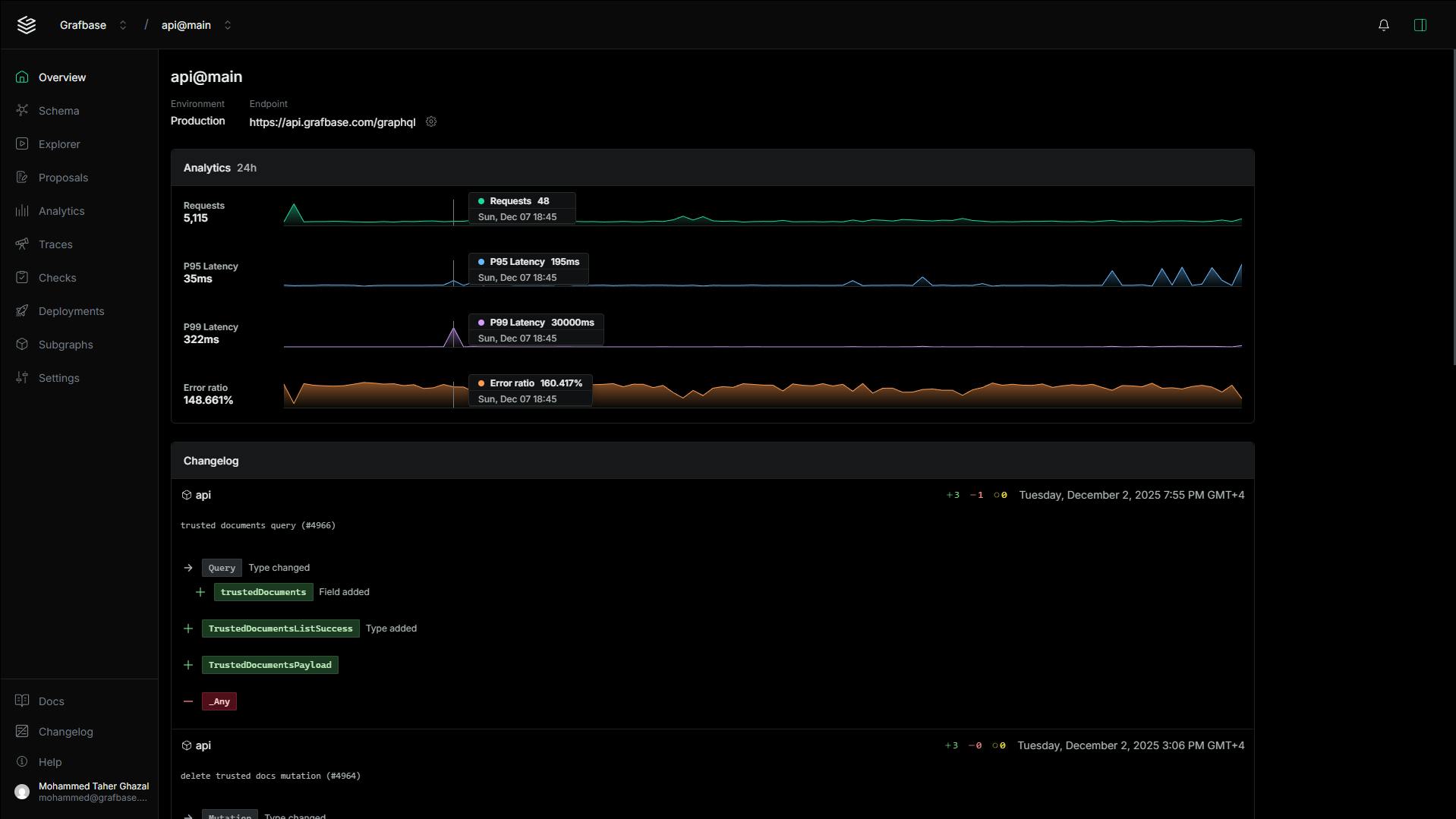Collapse the Query type changed row
Image resolution: width=1456 pixels, height=819 pixels.
pyautogui.click(x=188, y=568)
